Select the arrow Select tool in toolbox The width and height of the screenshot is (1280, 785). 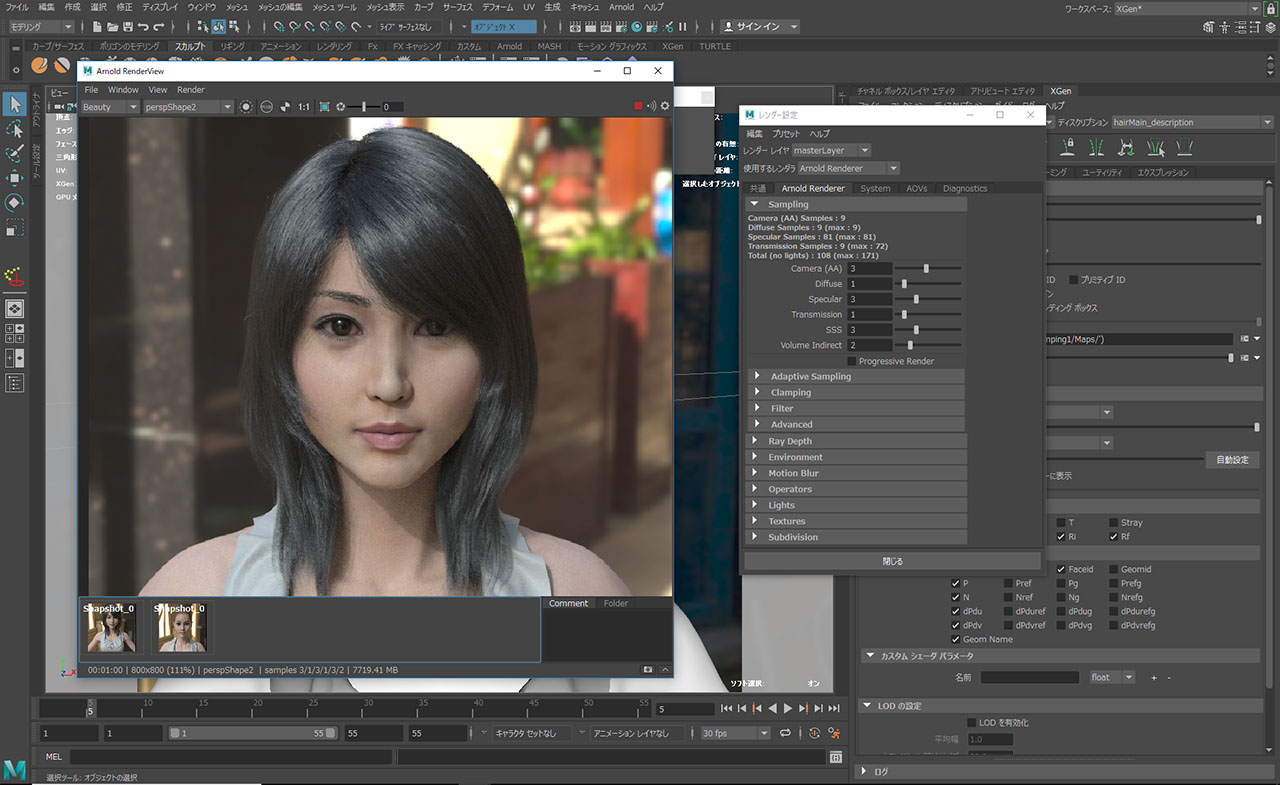[x=15, y=104]
